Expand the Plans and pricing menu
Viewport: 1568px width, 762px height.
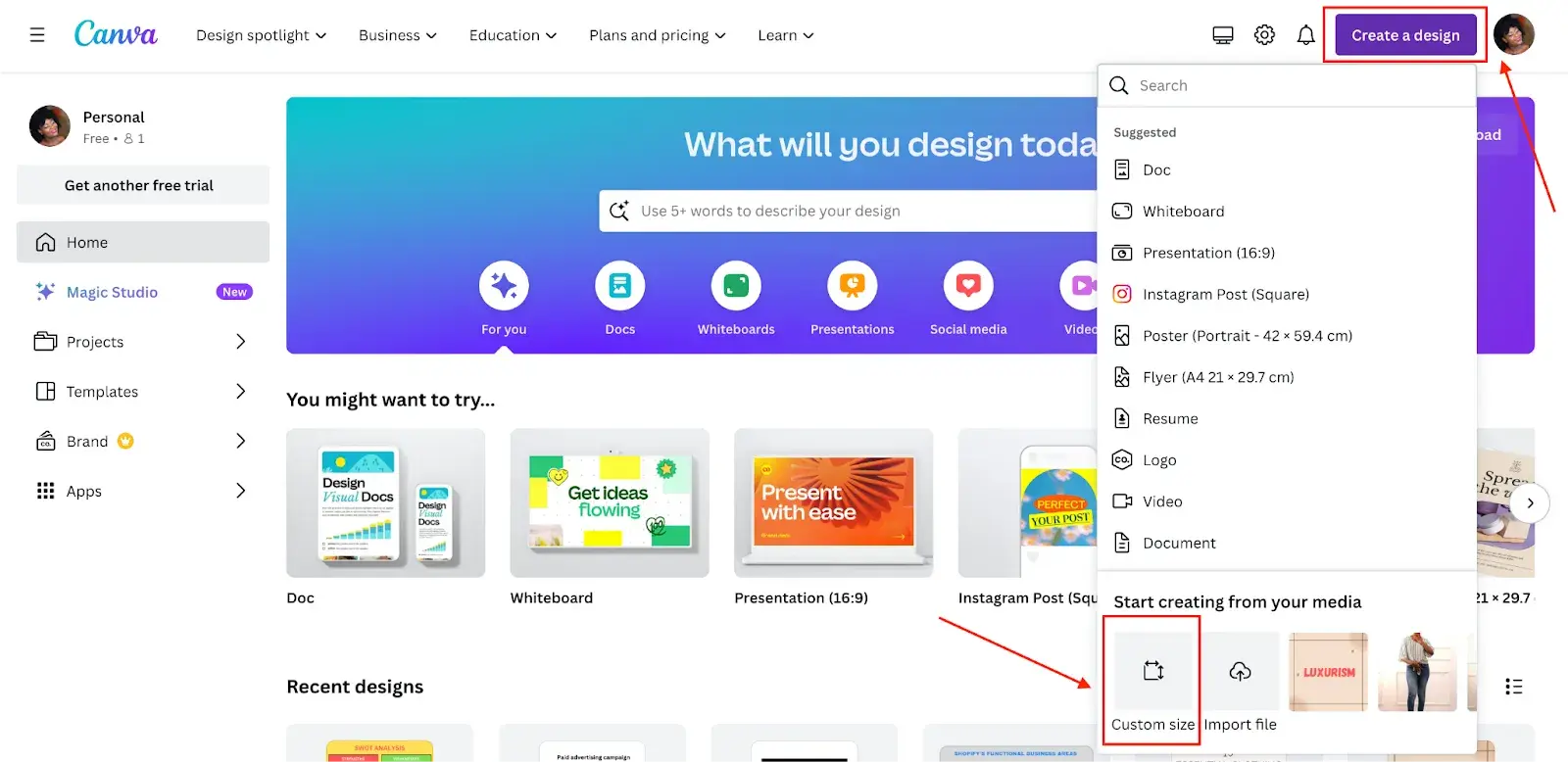point(658,35)
